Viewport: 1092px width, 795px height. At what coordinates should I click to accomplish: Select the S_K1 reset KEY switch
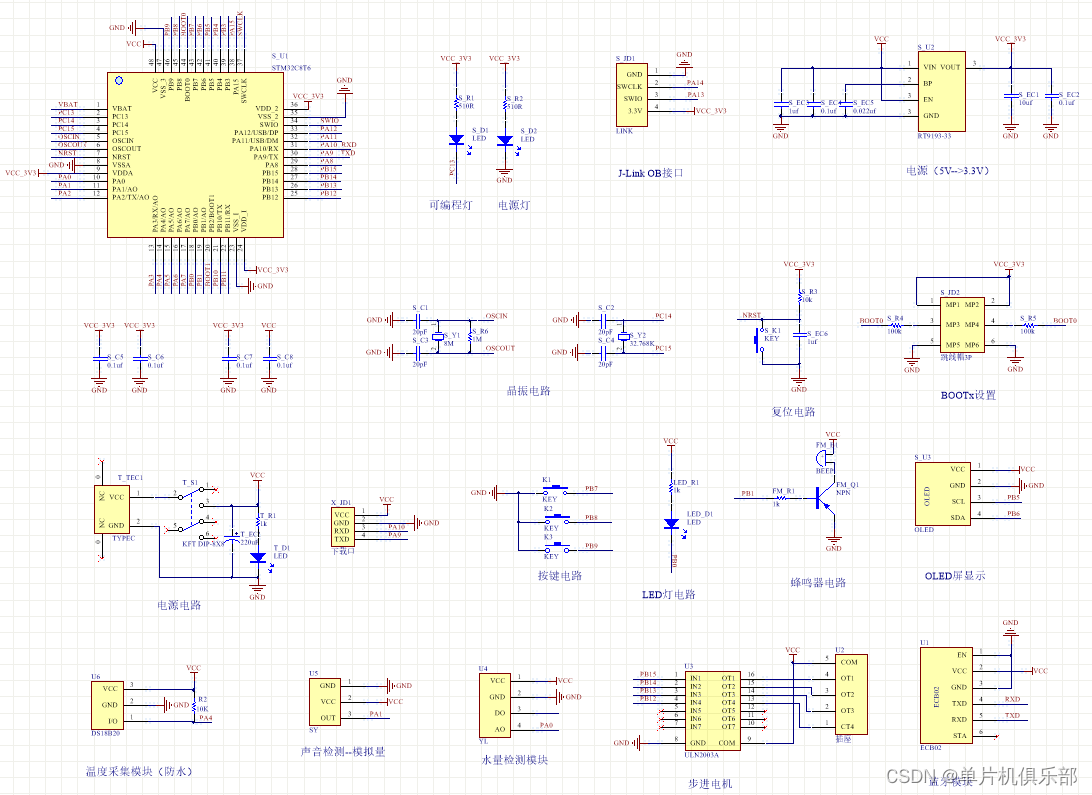[x=760, y=341]
